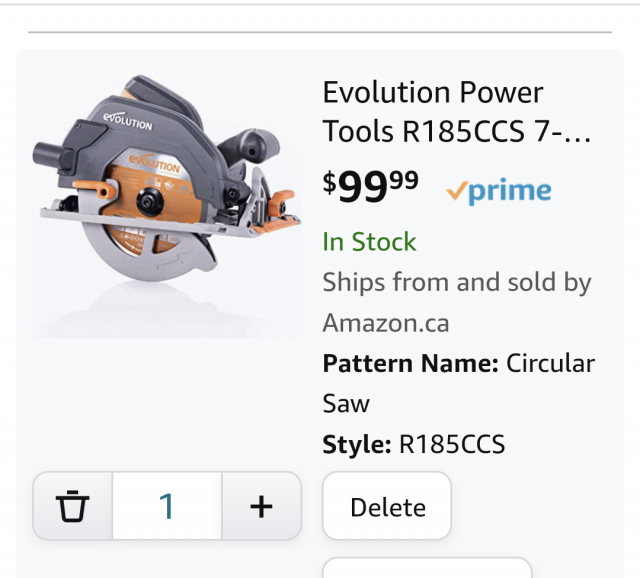640x578 pixels.
Task: Click the R185CCS model in product title
Action: 463,132
